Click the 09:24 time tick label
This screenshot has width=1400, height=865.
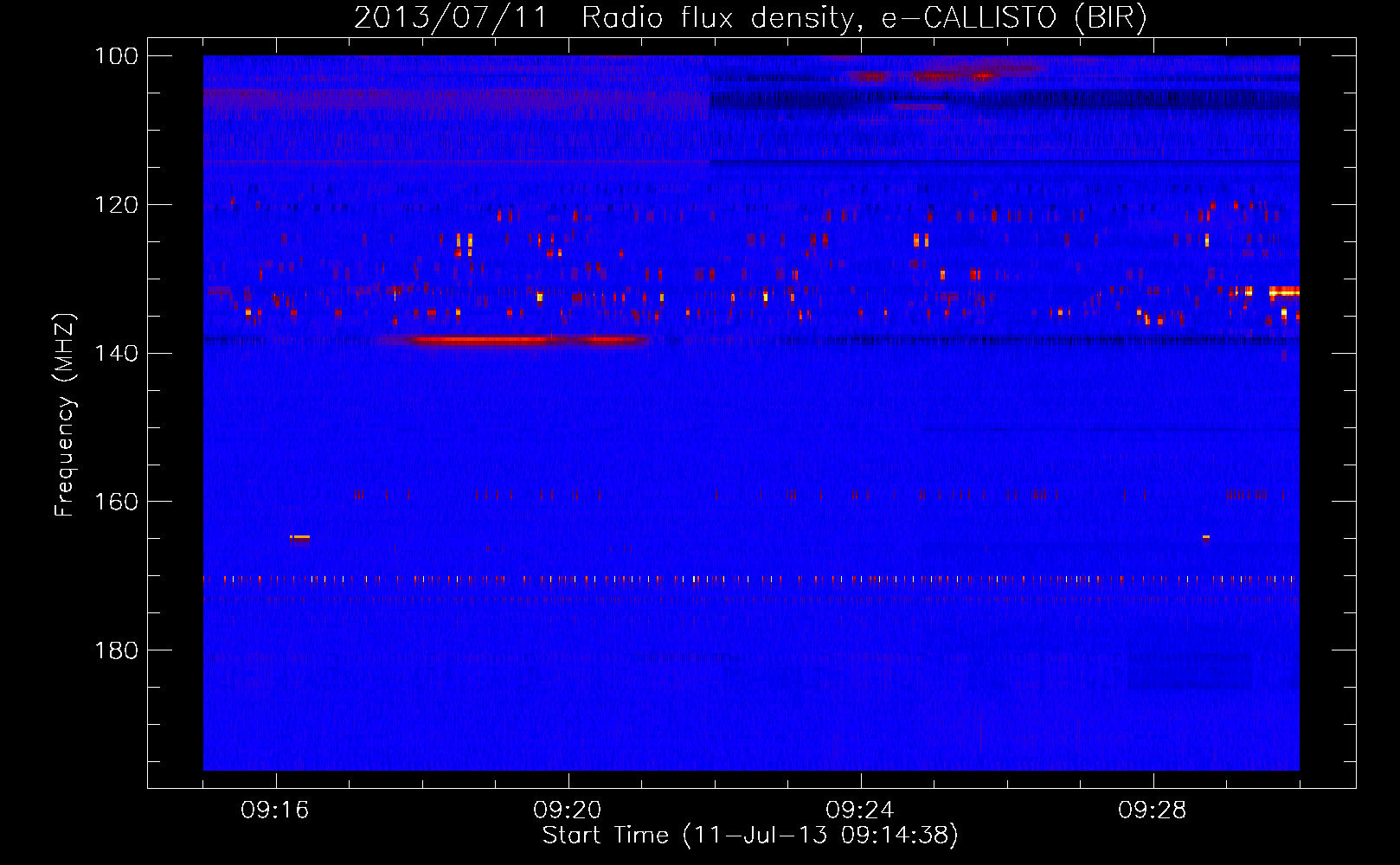click(x=860, y=811)
